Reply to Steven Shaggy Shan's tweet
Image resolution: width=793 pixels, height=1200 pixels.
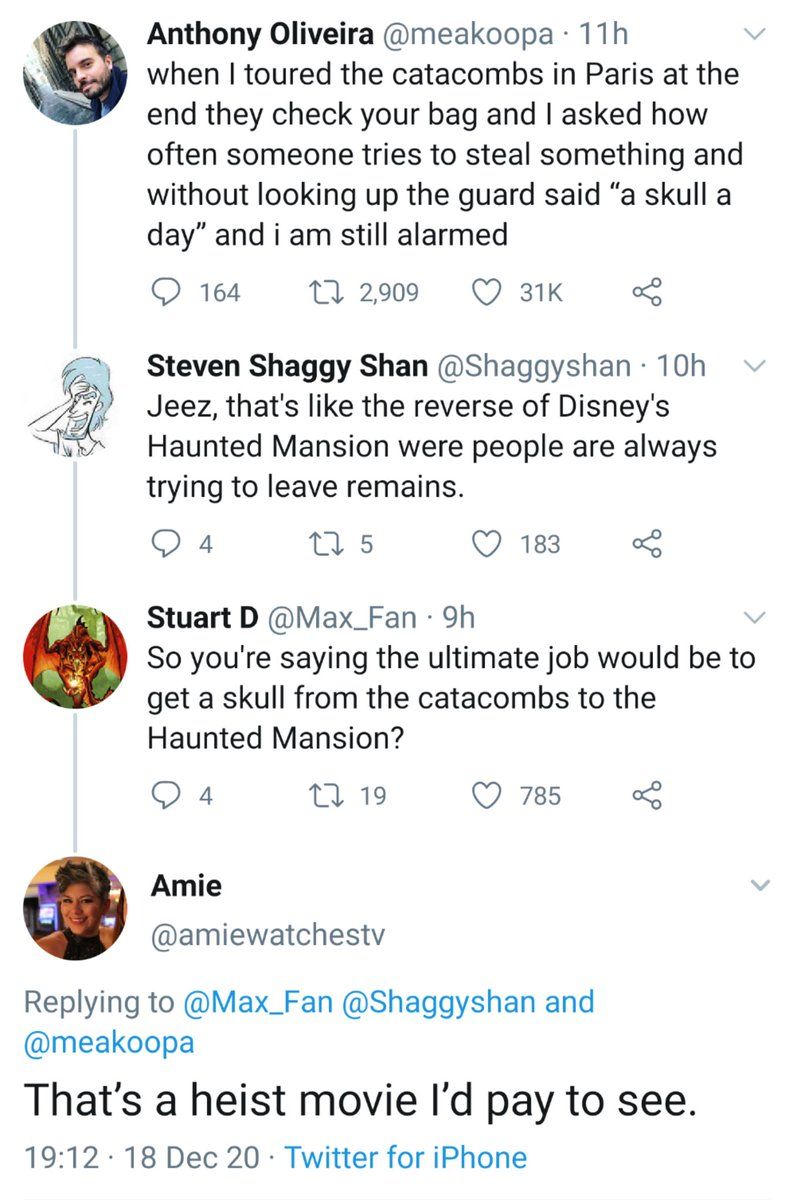pos(164,544)
